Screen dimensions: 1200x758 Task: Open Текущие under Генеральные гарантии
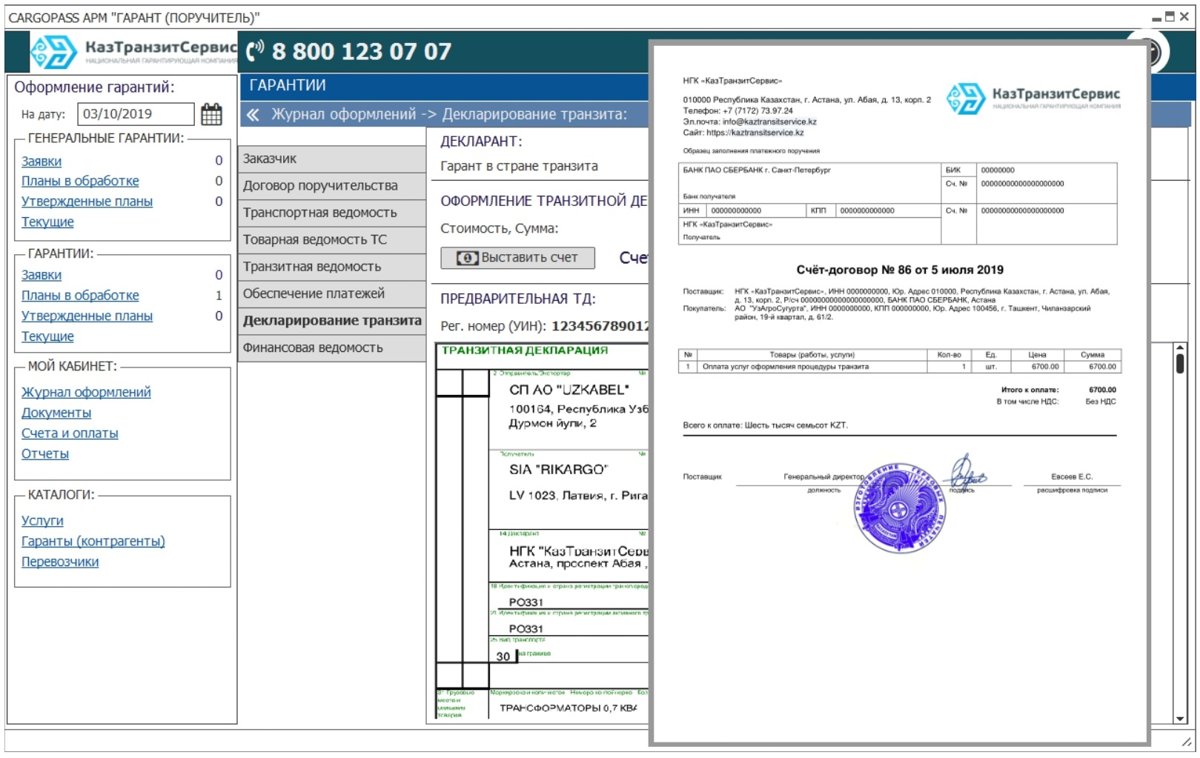click(47, 222)
